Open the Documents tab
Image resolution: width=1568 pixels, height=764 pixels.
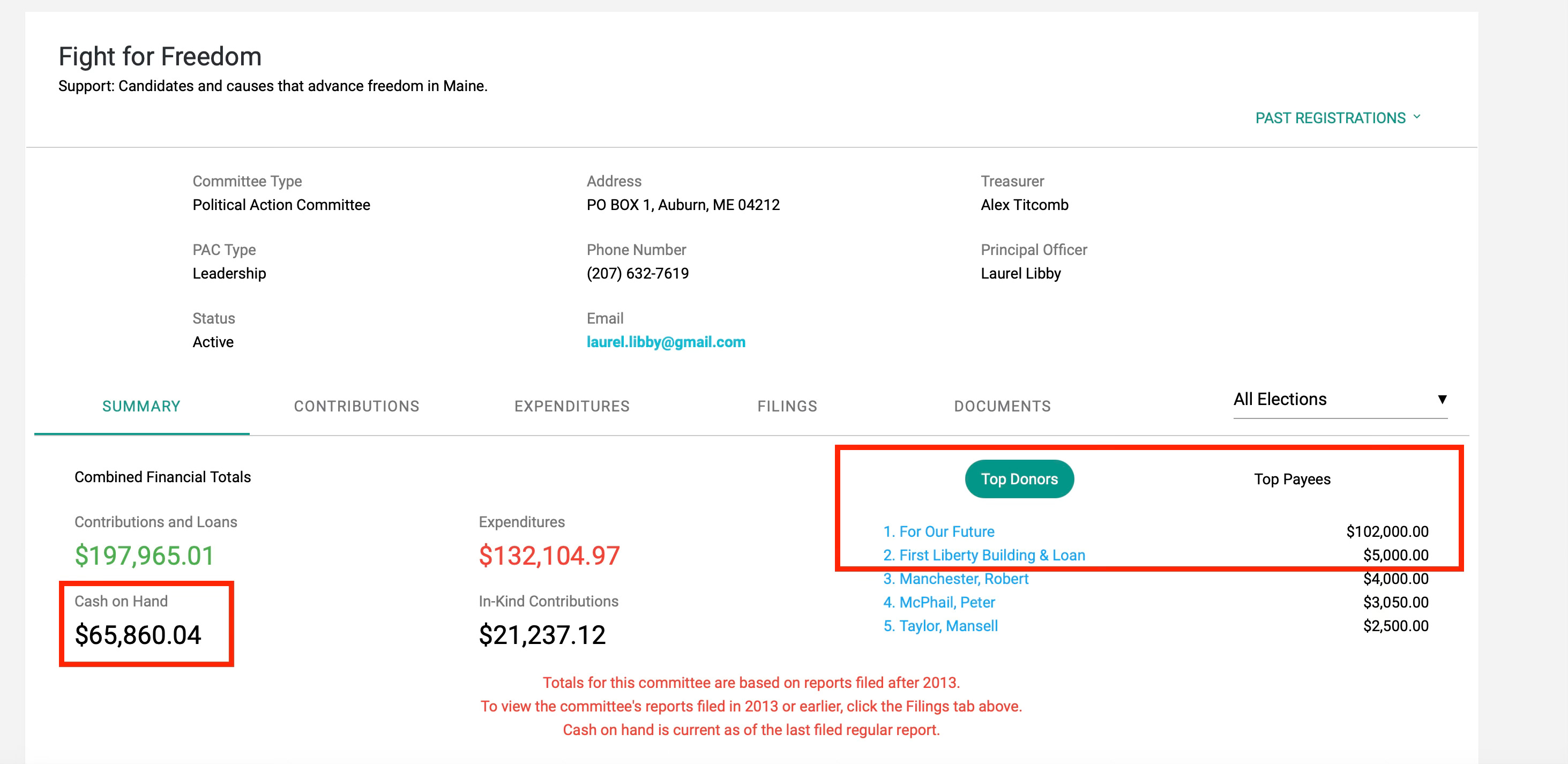(1002, 406)
